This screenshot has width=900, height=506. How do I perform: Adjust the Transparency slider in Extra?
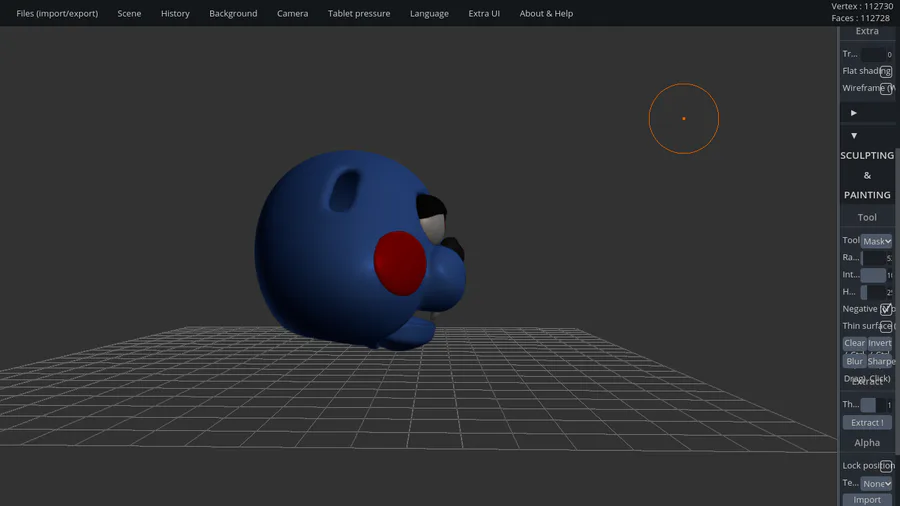[x=873, y=55]
